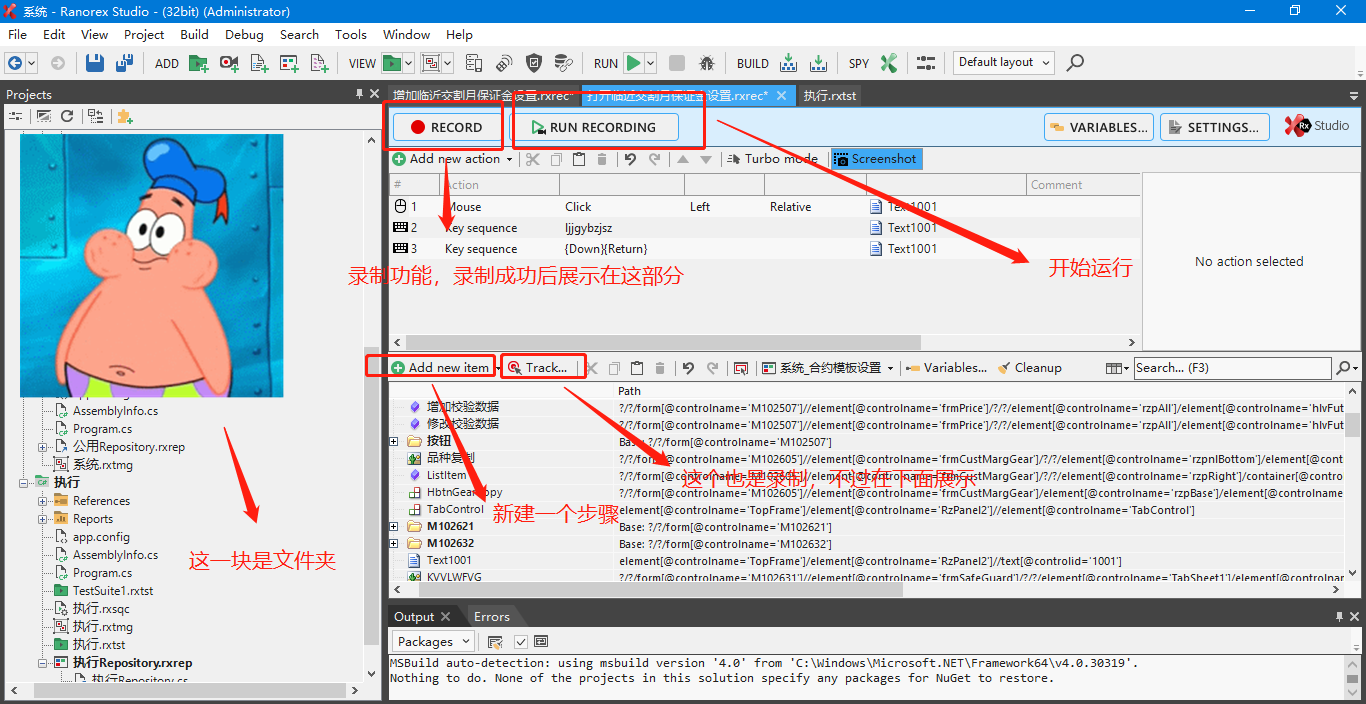Click the fingerprint-like icon in main toolbar
Viewport: 1366px width, 704px height.
[x=504, y=63]
